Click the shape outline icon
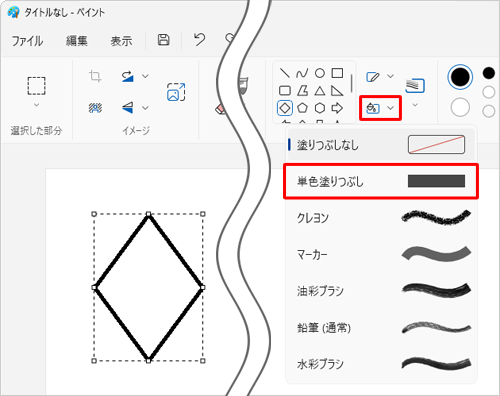 [373, 77]
